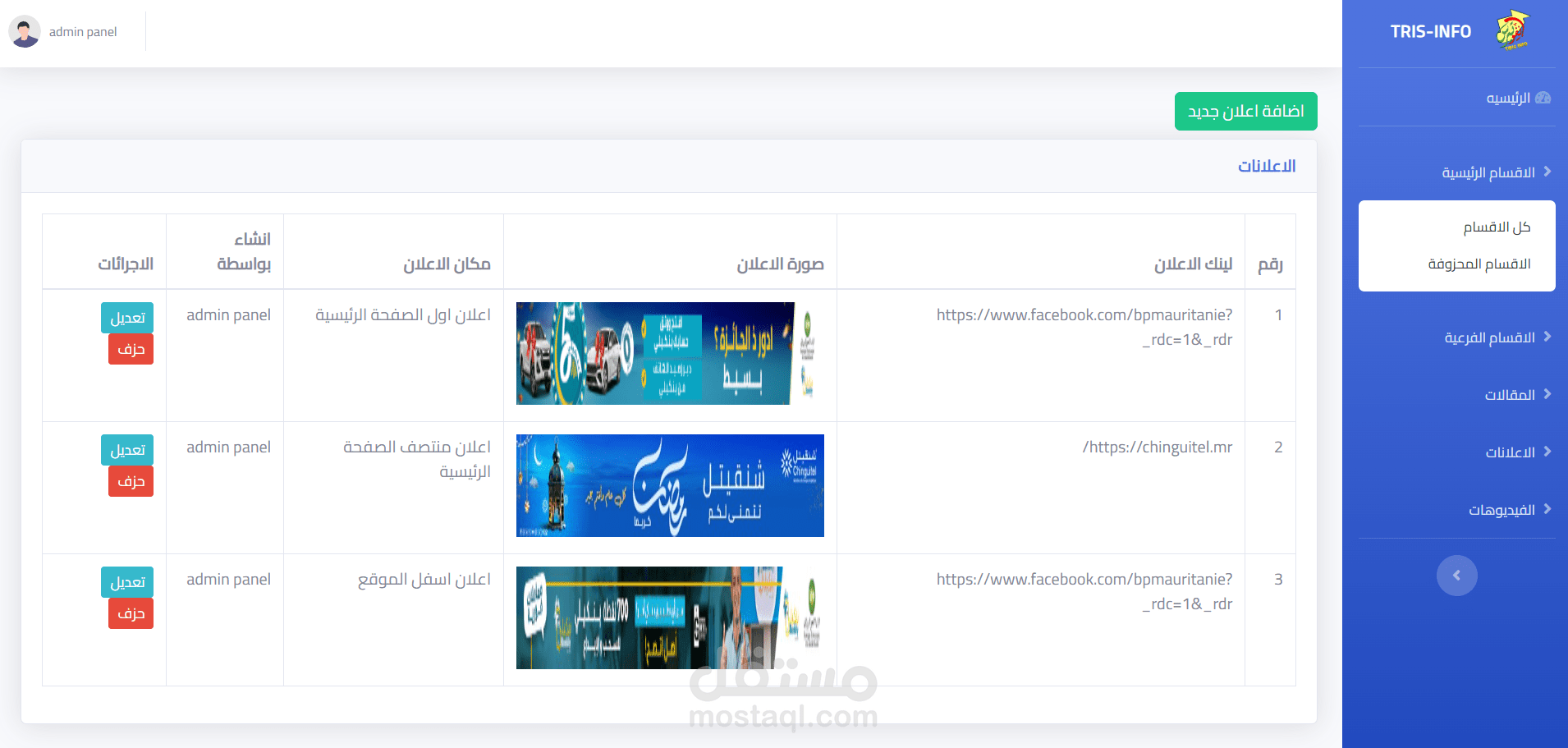
Task: Select كل الاقسام submenu entry
Action: pos(1497,227)
